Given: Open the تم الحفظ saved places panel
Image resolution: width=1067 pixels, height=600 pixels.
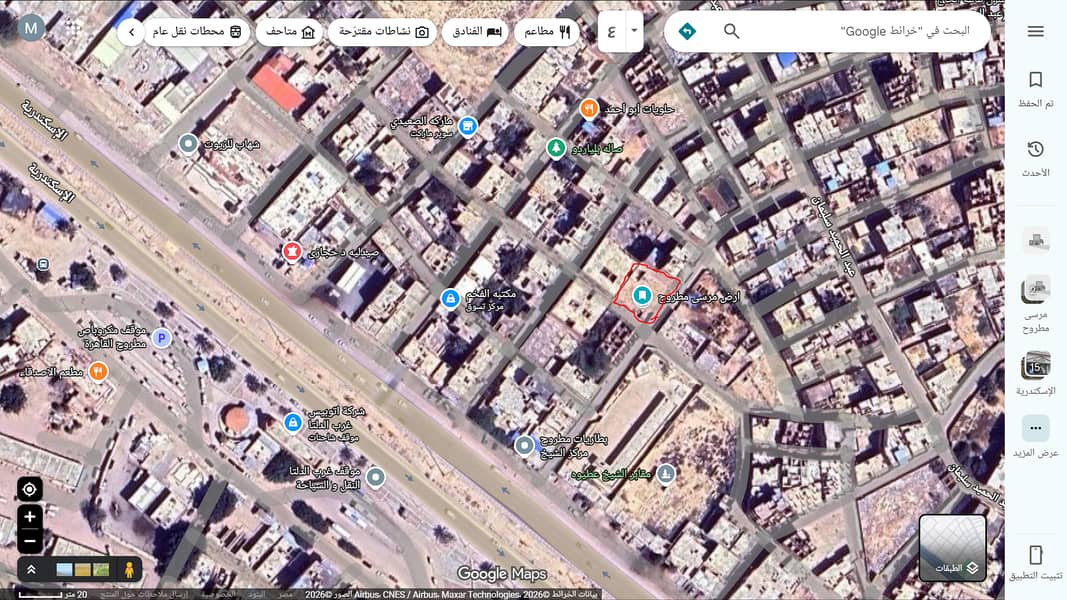Looking at the screenshot, I should tap(1036, 89).
